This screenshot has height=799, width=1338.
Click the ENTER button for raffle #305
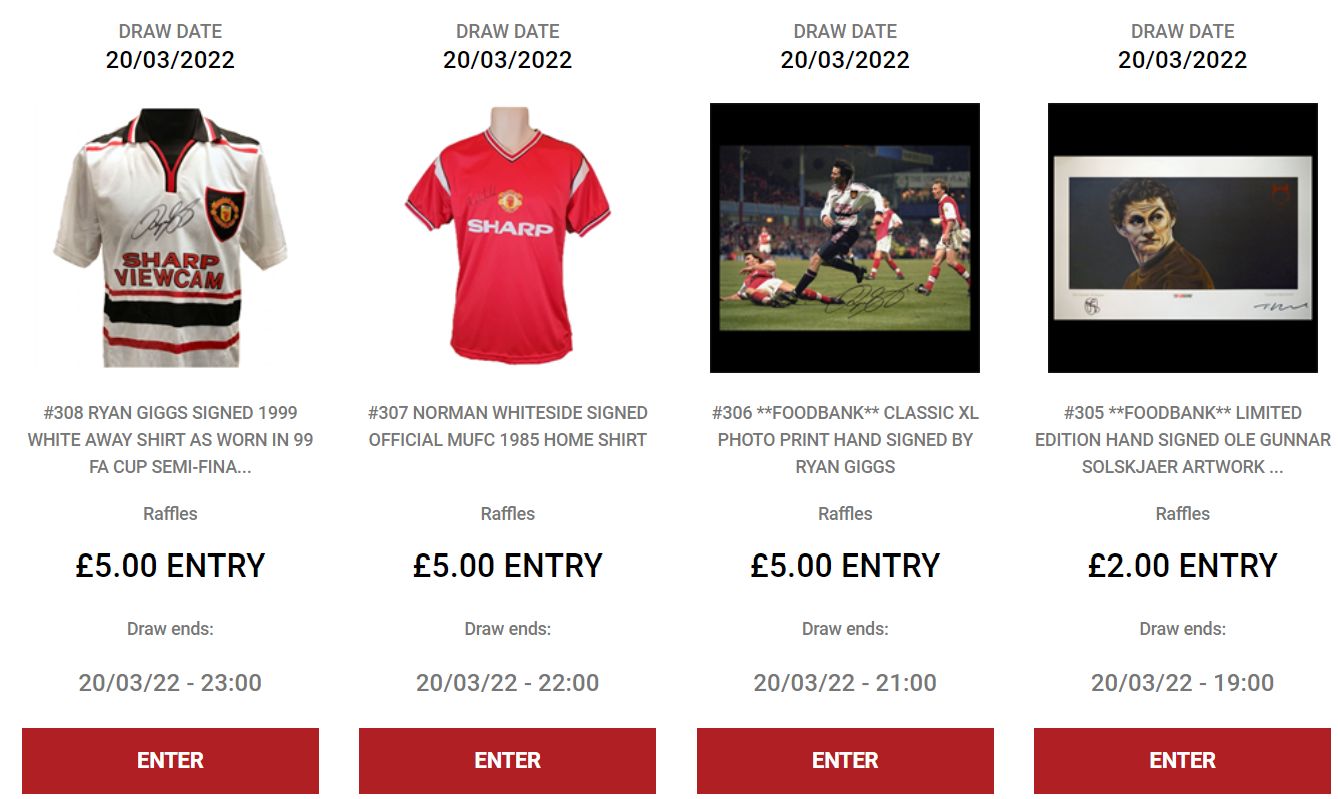[x=1183, y=761]
